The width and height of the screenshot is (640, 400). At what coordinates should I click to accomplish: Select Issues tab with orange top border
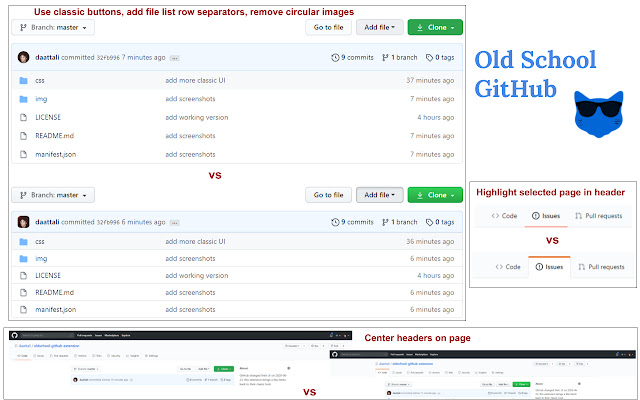tap(549, 267)
